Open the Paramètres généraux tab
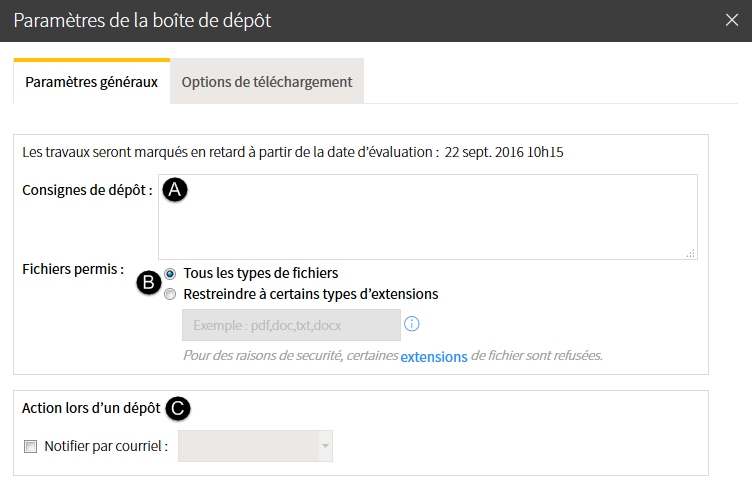752x482 pixels. pos(92,82)
